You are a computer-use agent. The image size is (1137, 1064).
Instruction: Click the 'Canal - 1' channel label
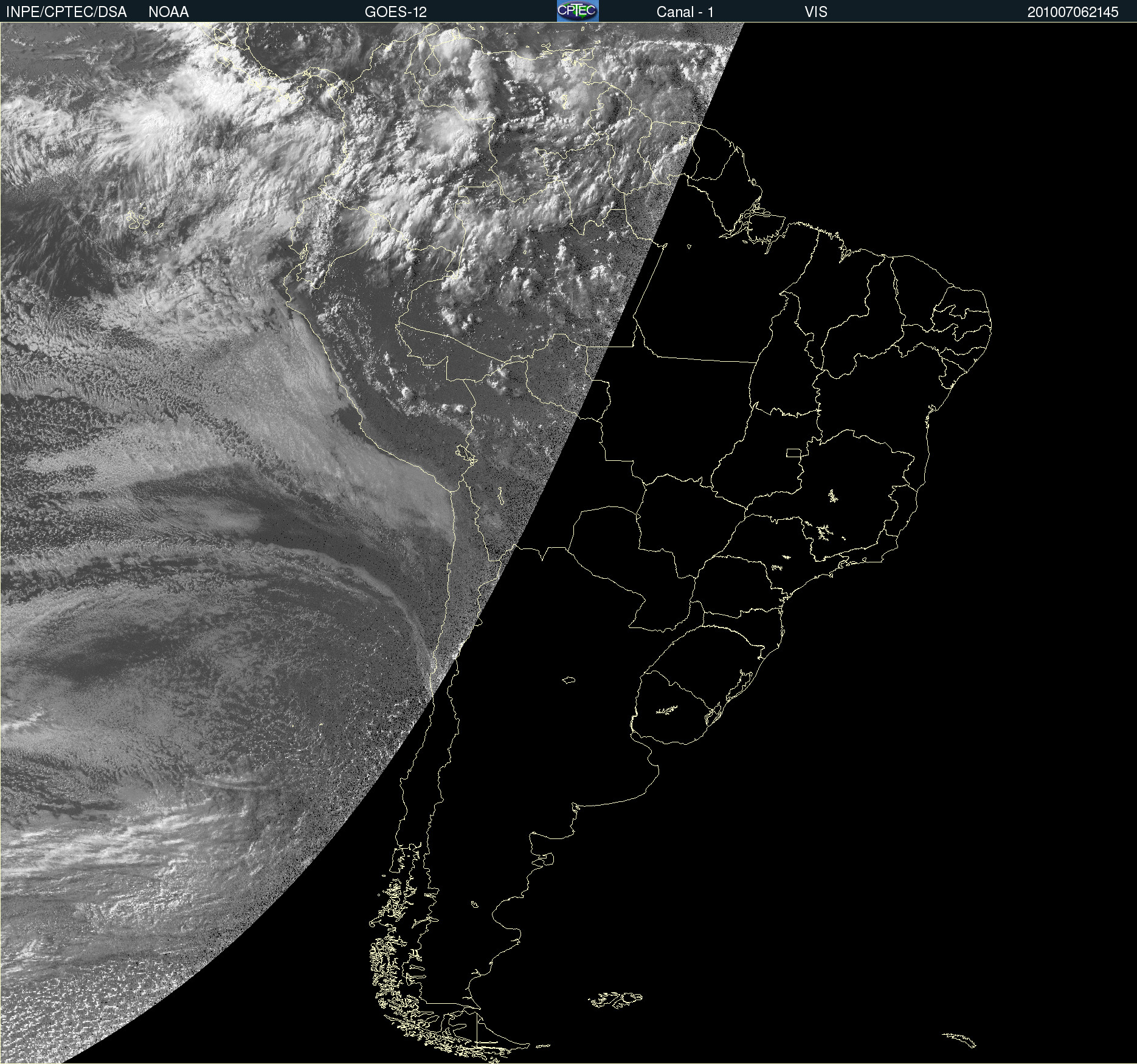(685, 12)
